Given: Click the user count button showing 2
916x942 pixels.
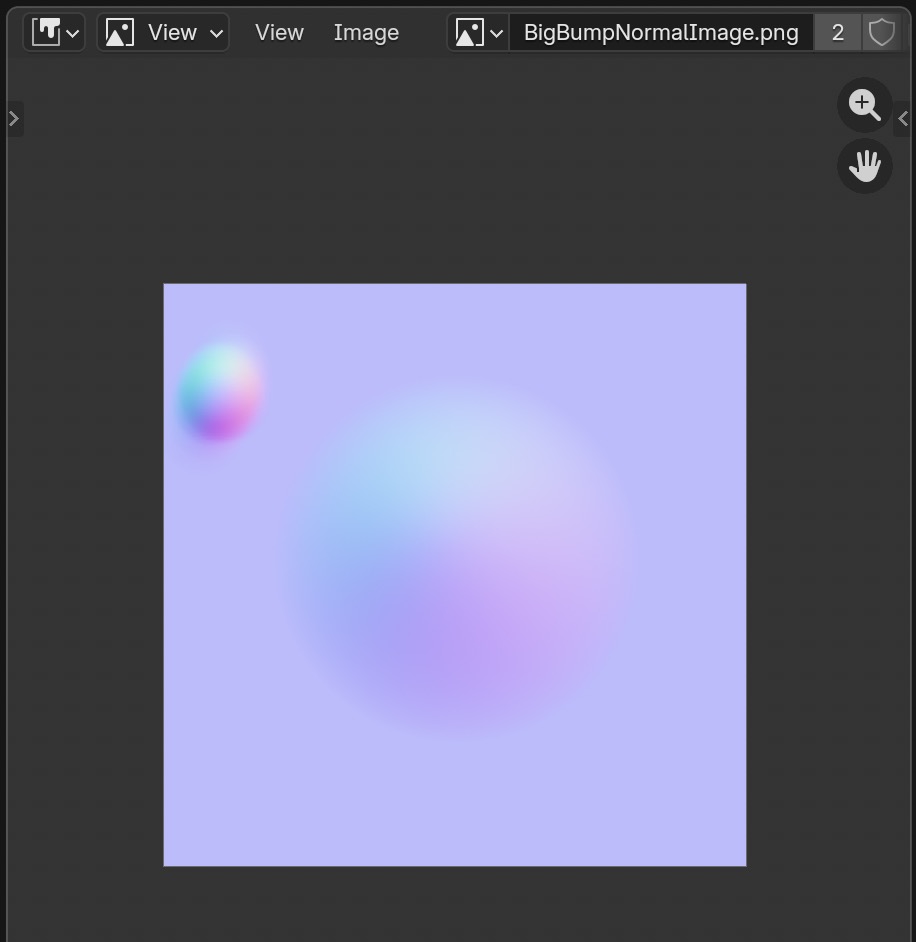Looking at the screenshot, I should [x=838, y=32].
